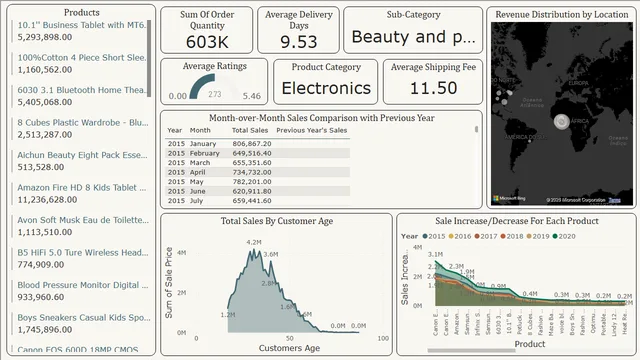Click the Customers Age axis title
The image size is (640, 360).
point(289,348)
